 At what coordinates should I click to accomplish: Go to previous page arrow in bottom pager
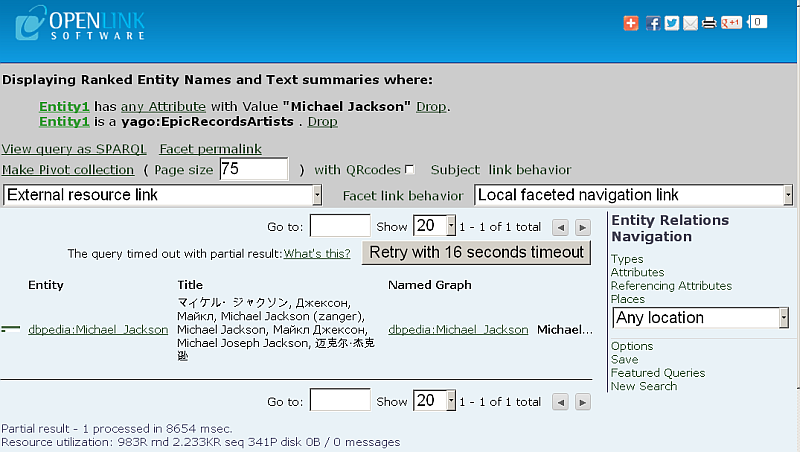coord(560,402)
